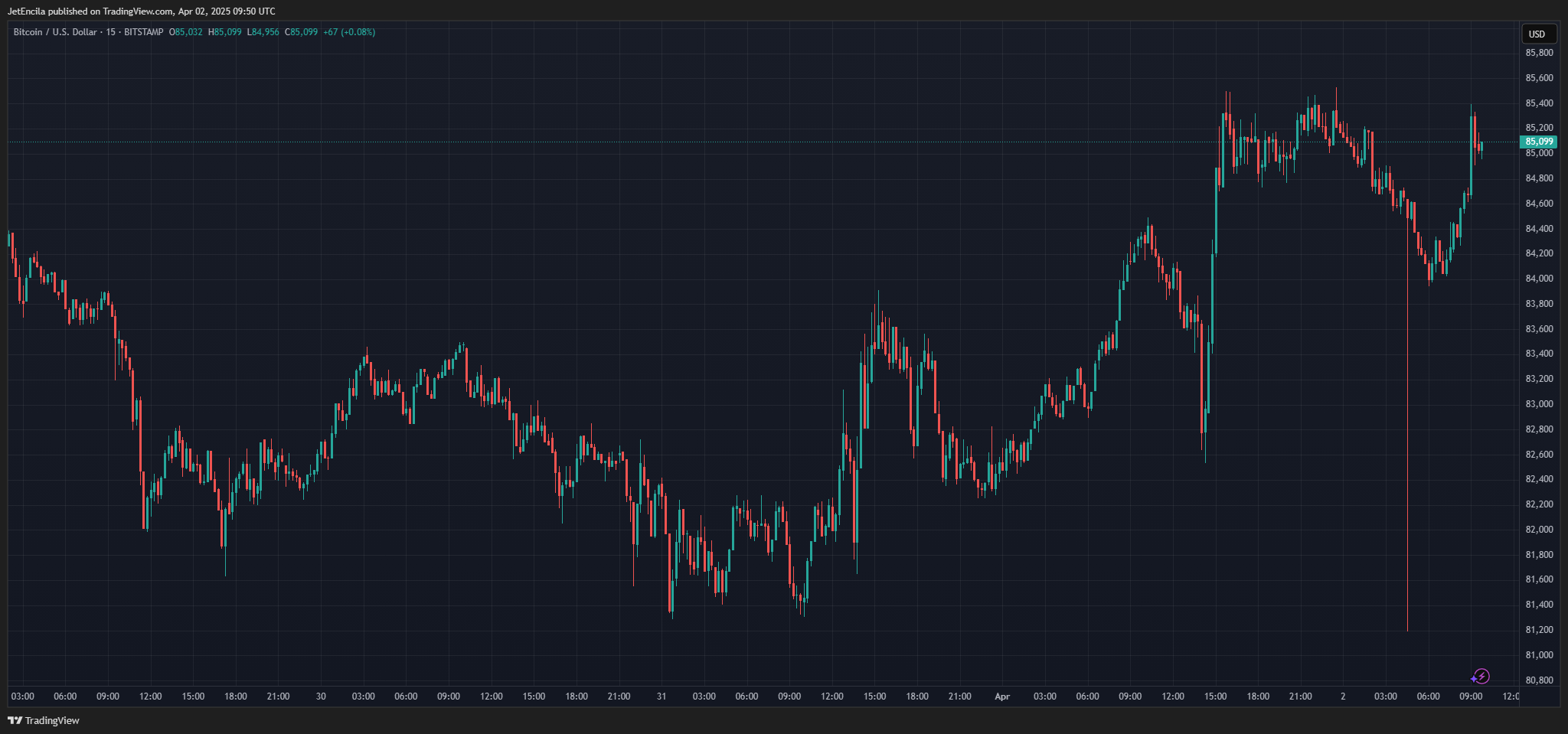Click the 83,000 price level on scale
1568x734 pixels.
(x=1539, y=404)
